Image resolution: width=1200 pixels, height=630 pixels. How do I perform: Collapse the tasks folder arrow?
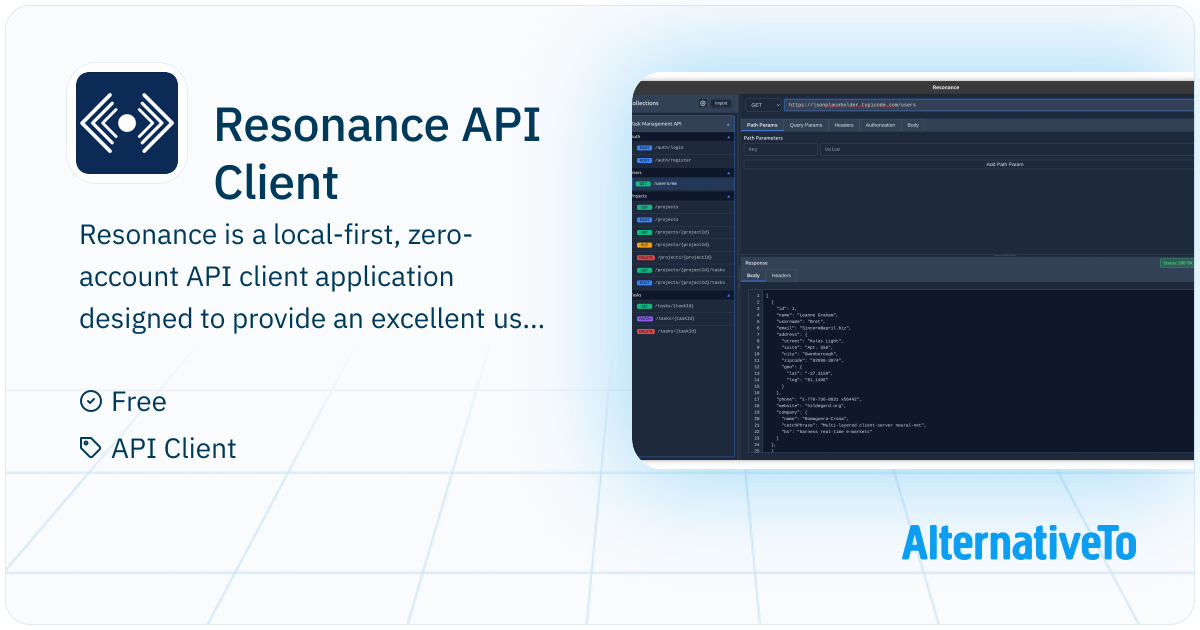tap(728, 296)
